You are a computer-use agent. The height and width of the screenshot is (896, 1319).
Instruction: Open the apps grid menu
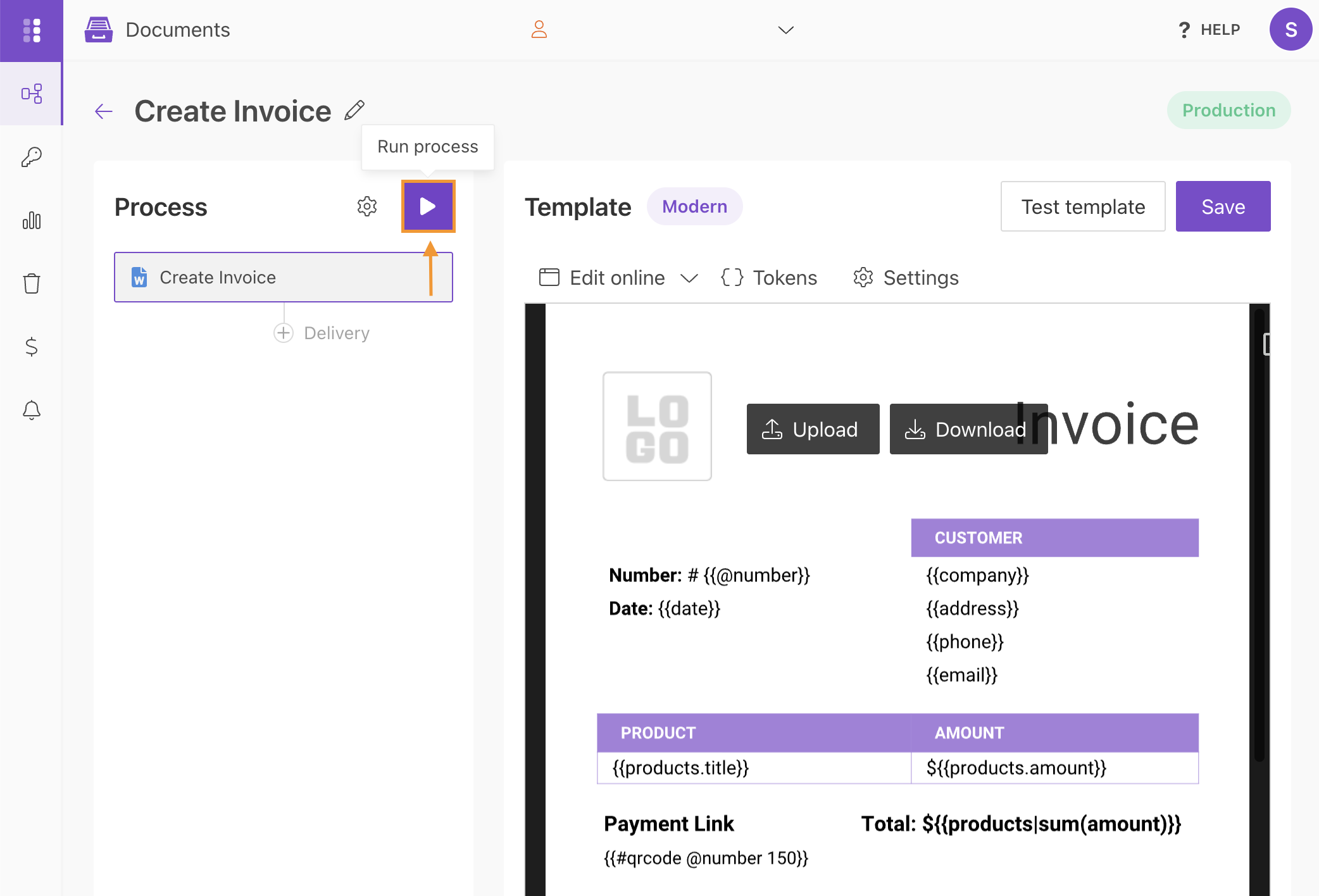[32, 30]
